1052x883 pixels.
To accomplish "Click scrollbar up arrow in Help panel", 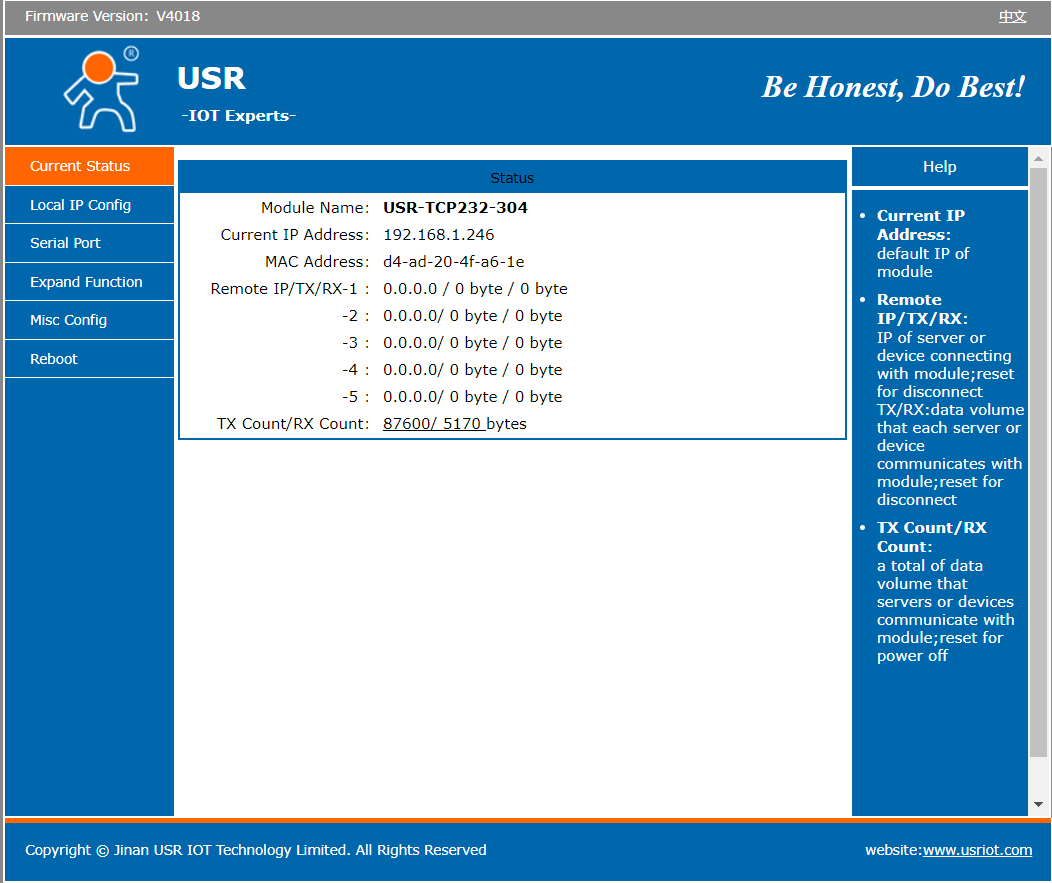I will click(1038, 159).
